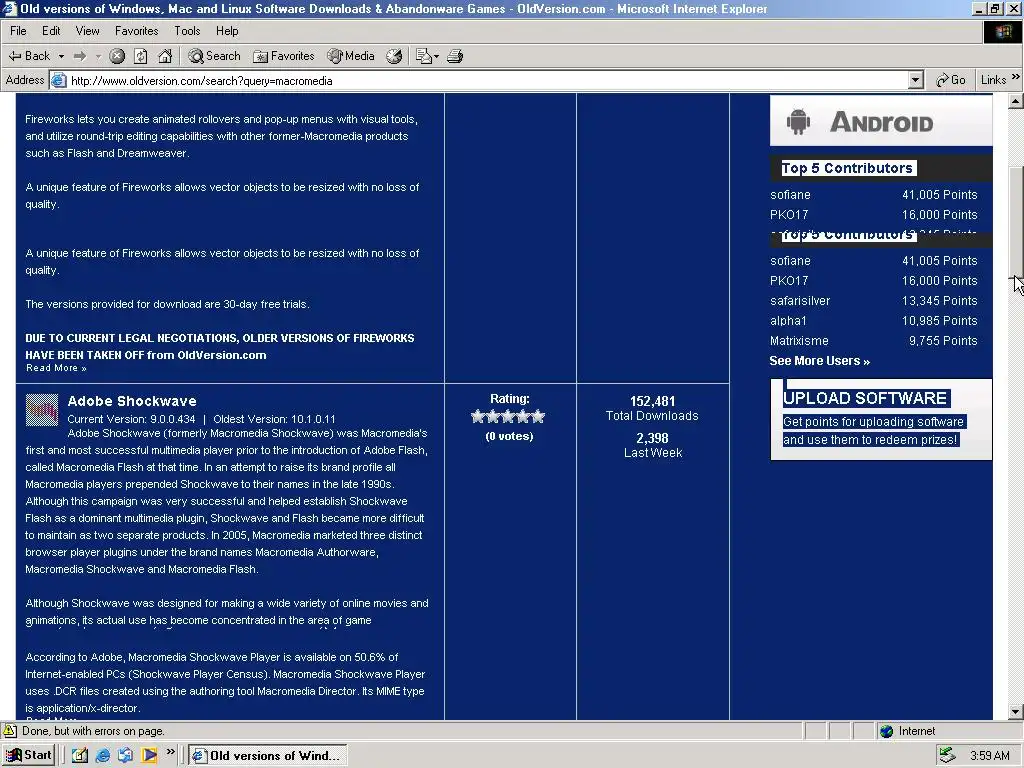1024x768 pixels.
Task: Click the 152,481 Total Downloads text
Action: [652, 408]
